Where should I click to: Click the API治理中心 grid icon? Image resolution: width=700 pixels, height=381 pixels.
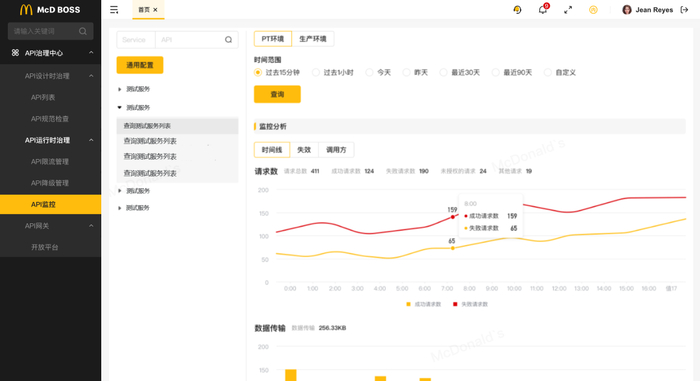[x=15, y=53]
